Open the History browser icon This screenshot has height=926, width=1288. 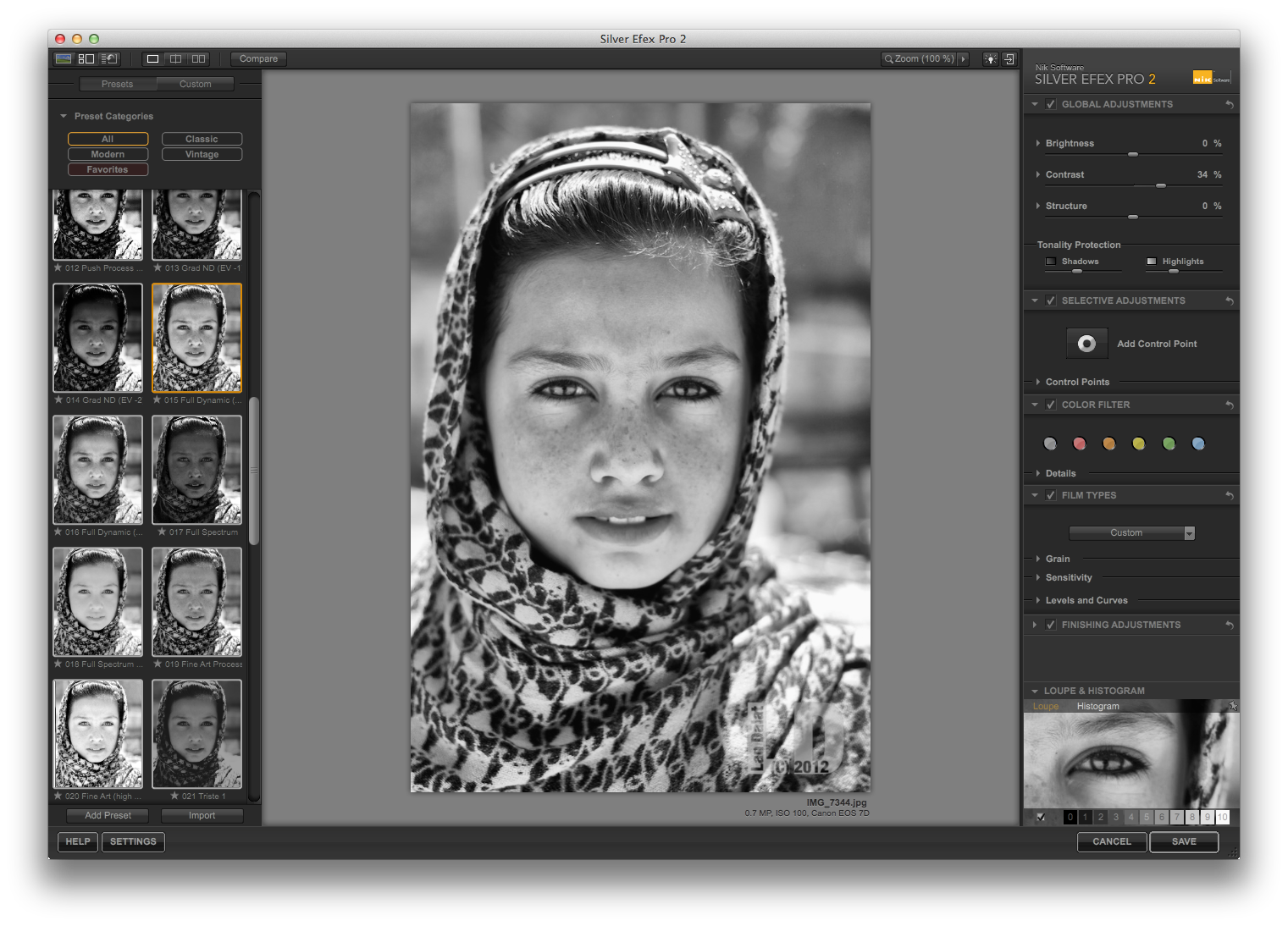pyautogui.click(x=108, y=59)
